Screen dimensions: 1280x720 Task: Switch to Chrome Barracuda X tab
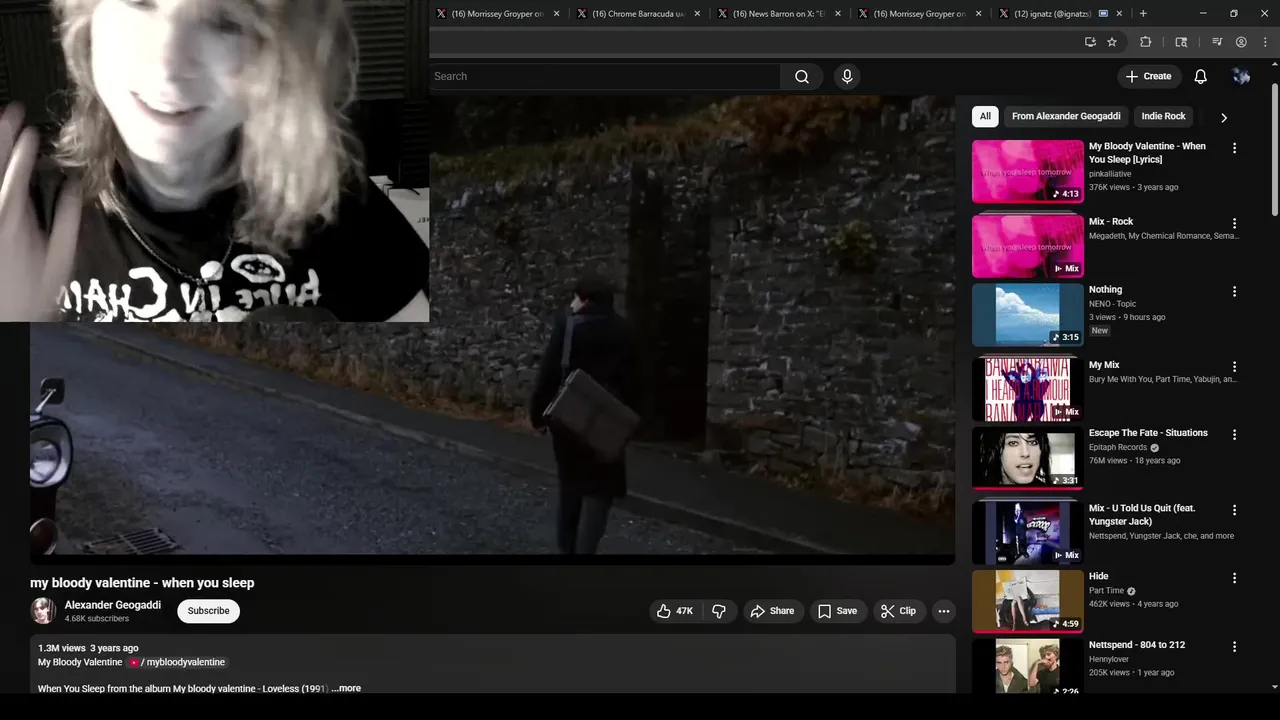click(637, 14)
